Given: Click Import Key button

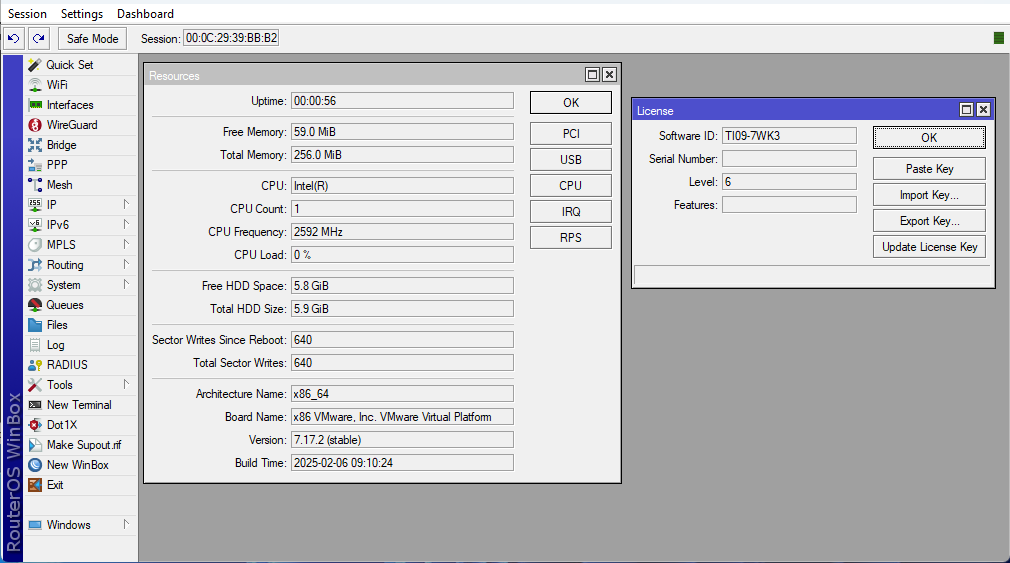Looking at the screenshot, I should tap(929, 195).
